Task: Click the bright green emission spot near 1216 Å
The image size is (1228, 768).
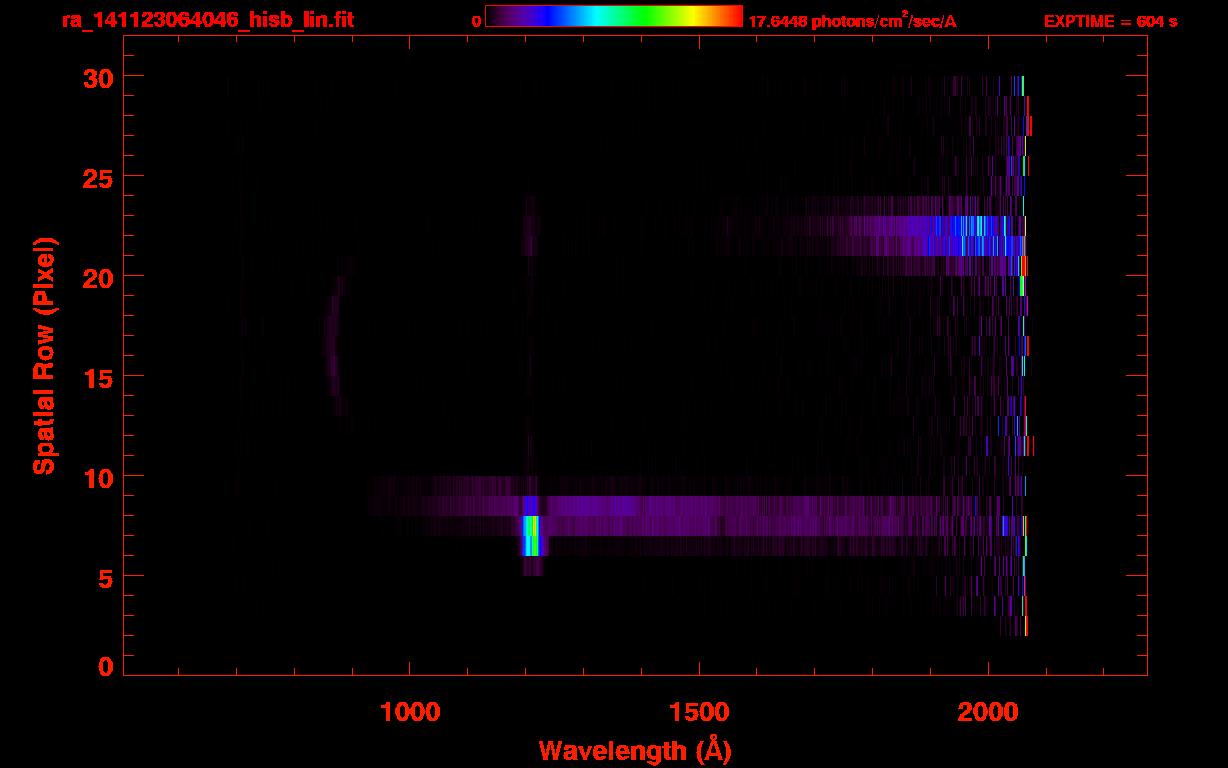Action: point(531,535)
